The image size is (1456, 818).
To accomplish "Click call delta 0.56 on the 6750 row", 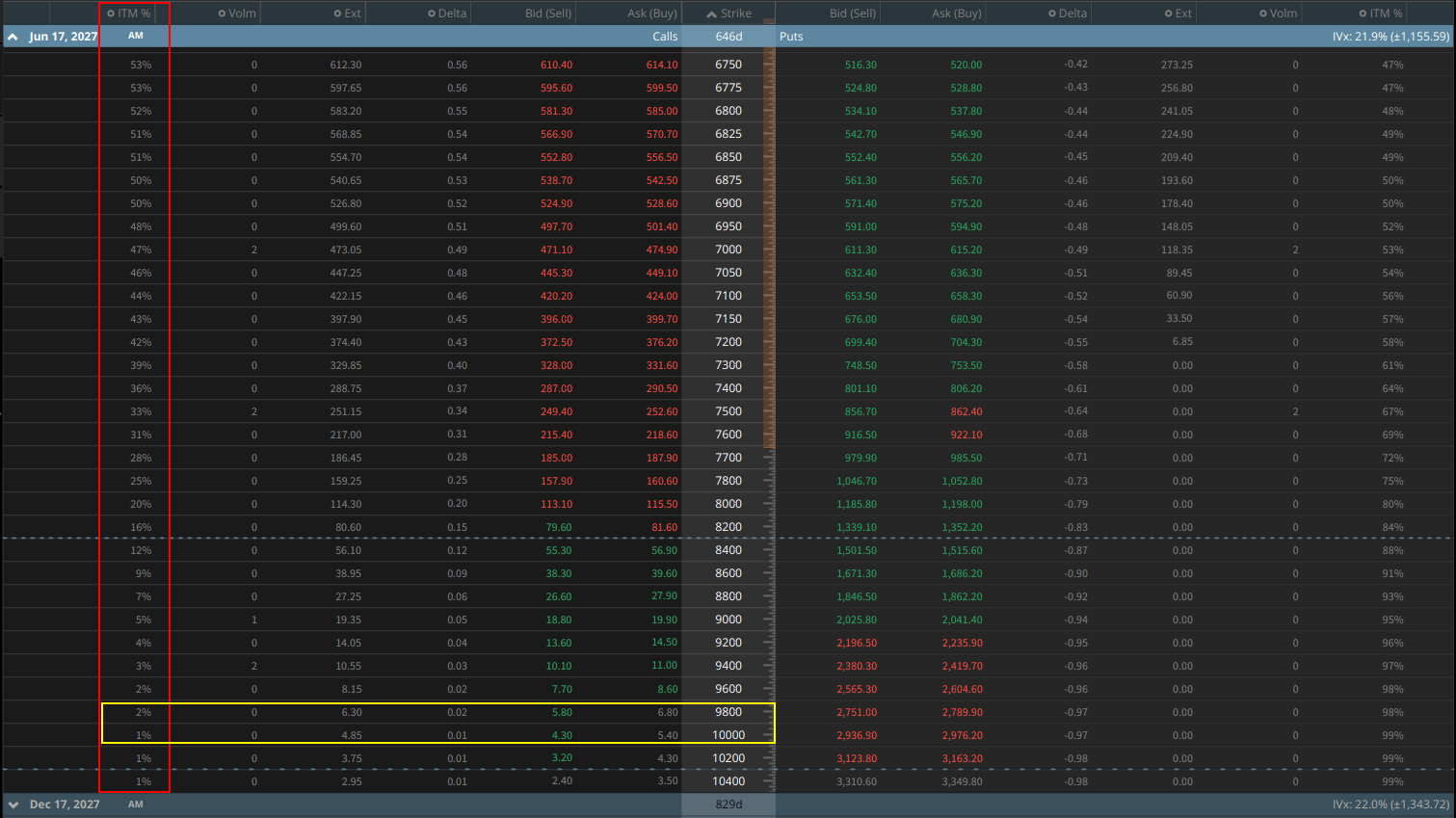I will (457, 65).
